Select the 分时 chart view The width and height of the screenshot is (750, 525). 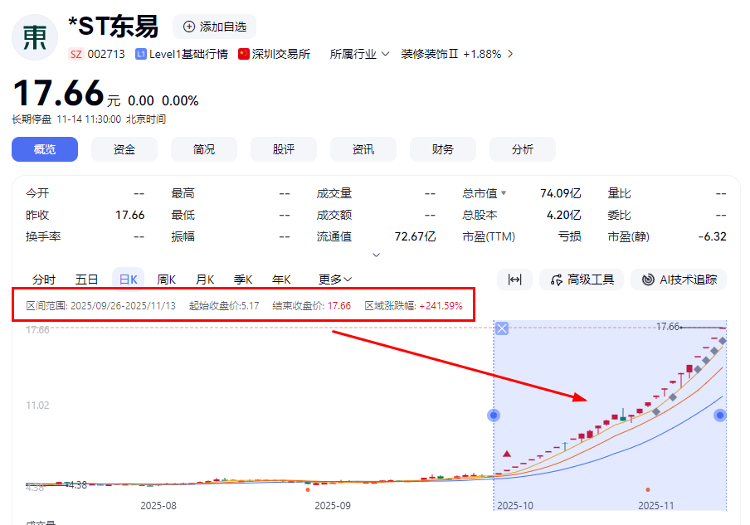(x=44, y=280)
